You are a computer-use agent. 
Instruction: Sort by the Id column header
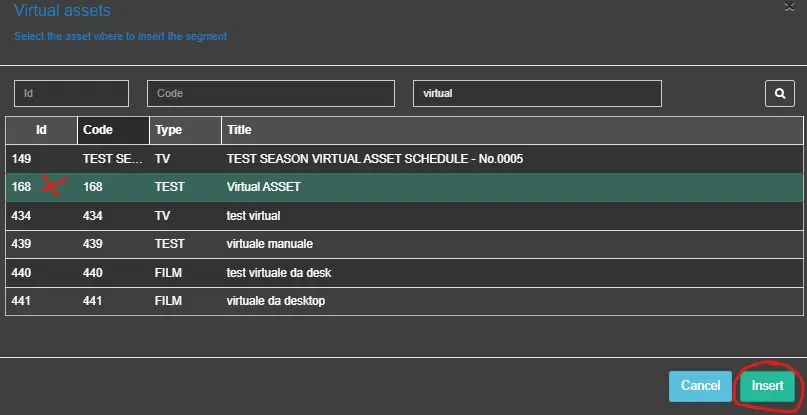pos(41,130)
